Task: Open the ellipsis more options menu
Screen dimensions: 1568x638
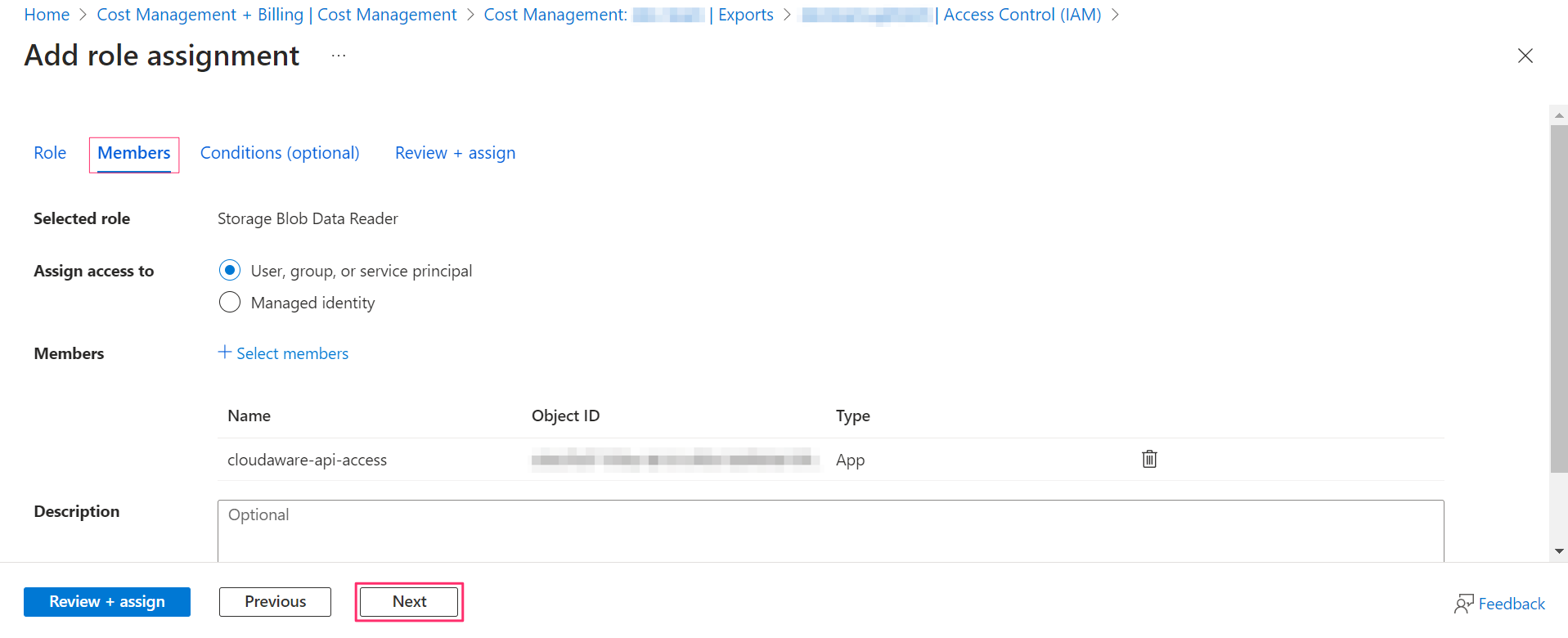Action: coord(339,56)
